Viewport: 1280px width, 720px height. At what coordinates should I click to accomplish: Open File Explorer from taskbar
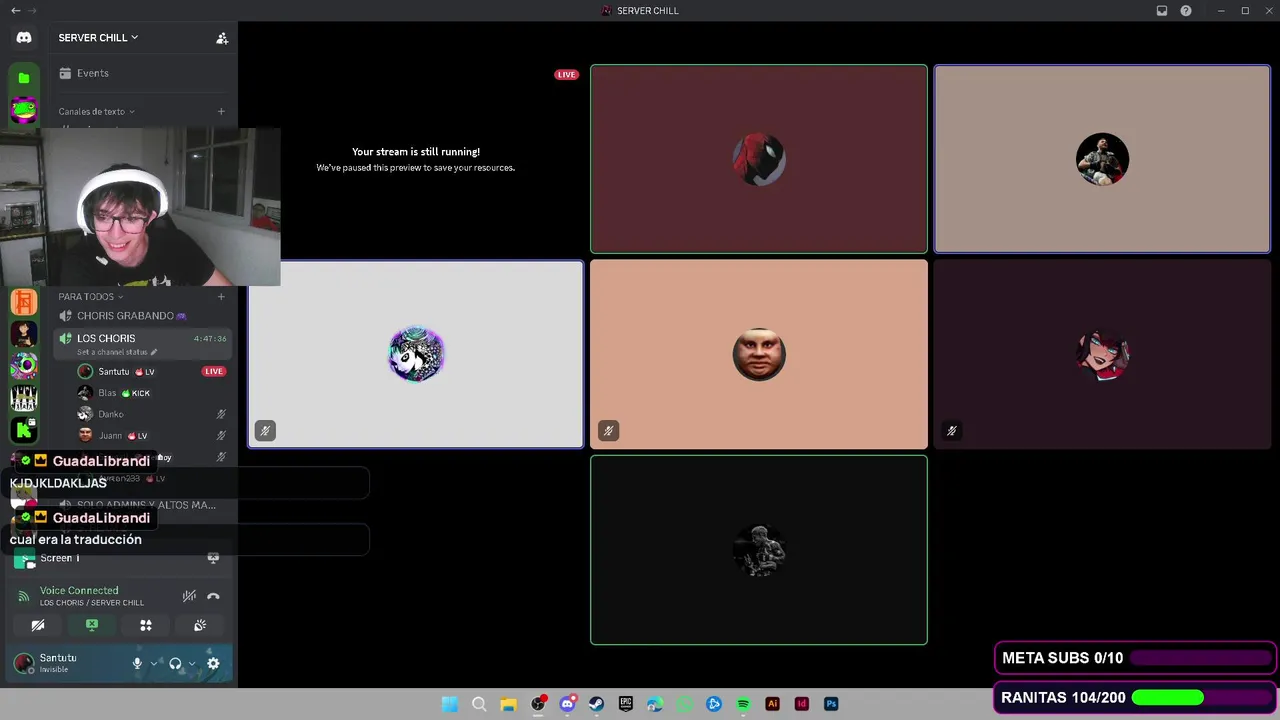[x=508, y=704]
